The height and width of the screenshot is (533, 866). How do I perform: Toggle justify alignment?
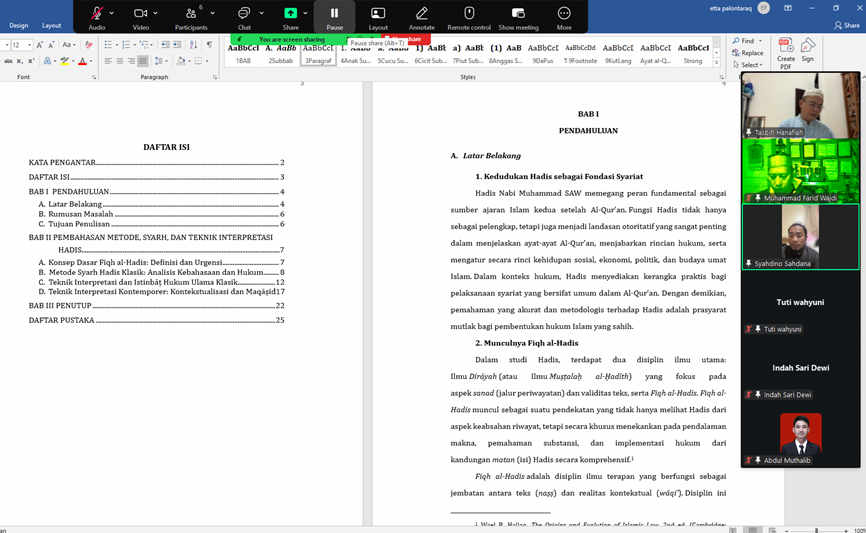(143, 61)
